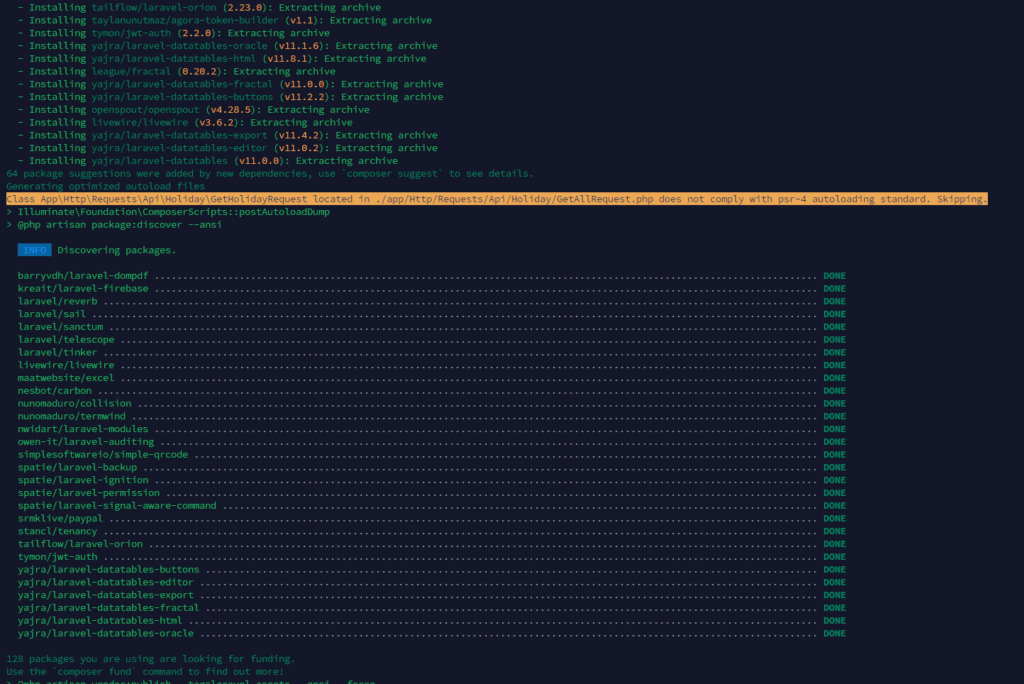The width and height of the screenshot is (1024, 684).
Task: Click the '128 packages you are using' funding line
Action: [x=151, y=659]
